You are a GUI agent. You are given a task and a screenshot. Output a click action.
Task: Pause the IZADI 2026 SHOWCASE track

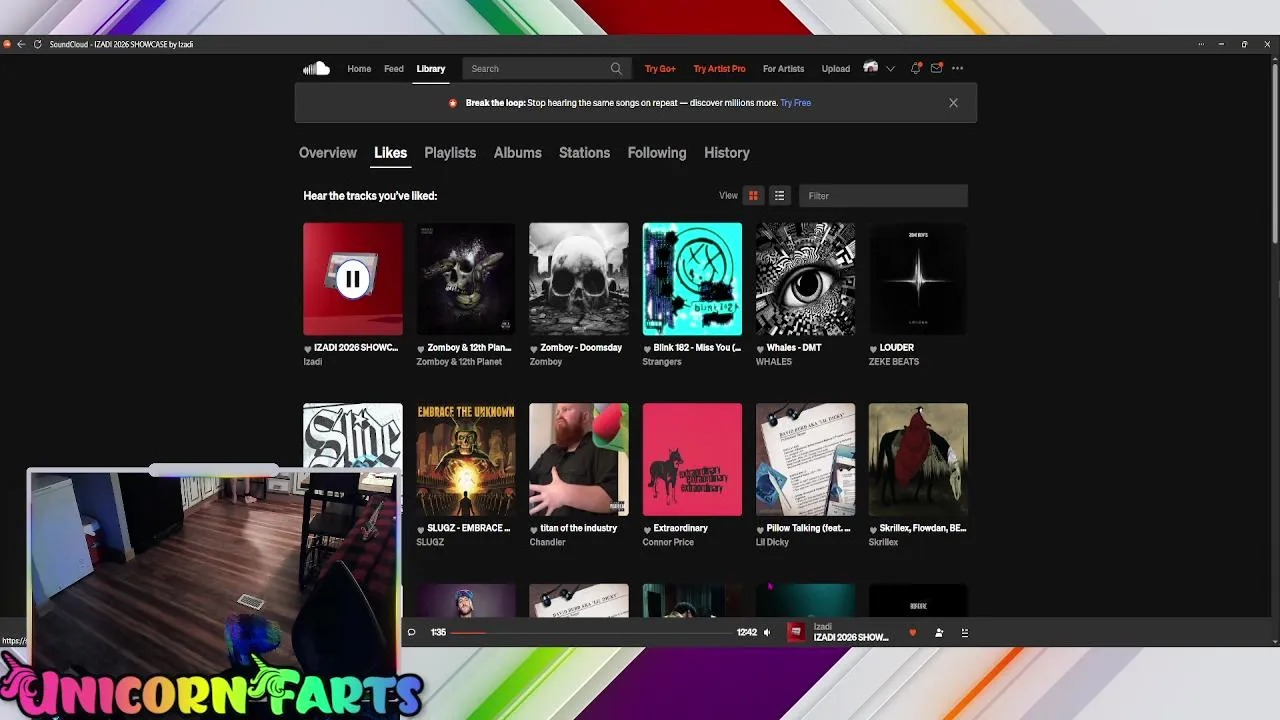[352, 279]
